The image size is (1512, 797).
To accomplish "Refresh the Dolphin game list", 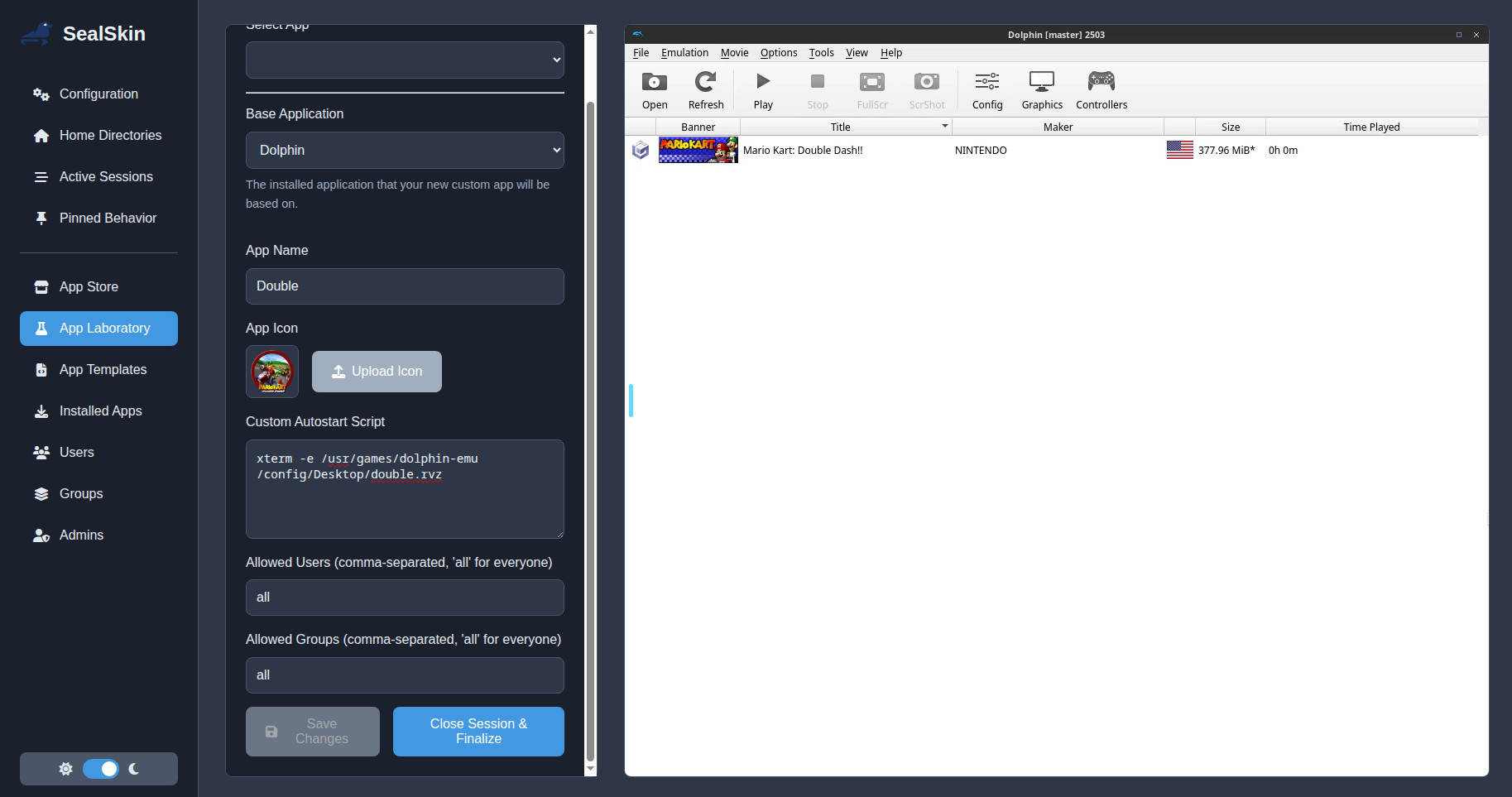I will 705,89.
